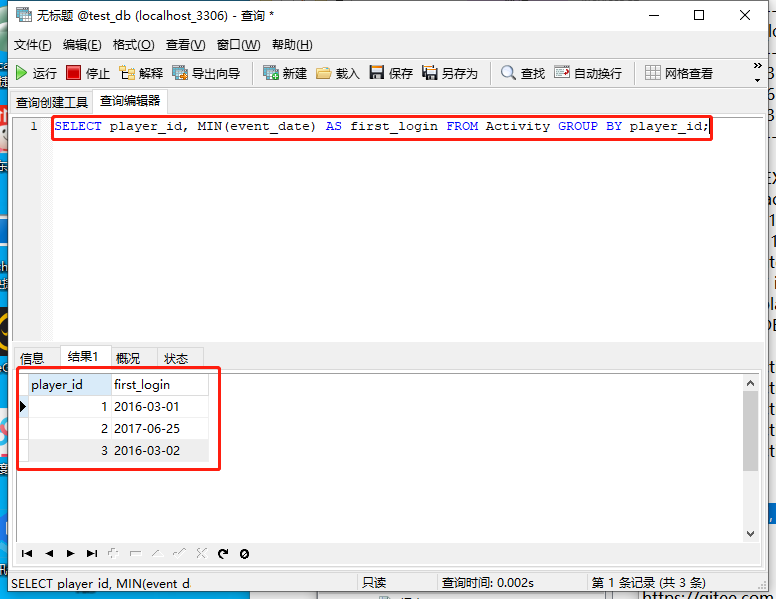776x599 pixels.
Task: Maximize the query window
Action: (x=699, y=15)
